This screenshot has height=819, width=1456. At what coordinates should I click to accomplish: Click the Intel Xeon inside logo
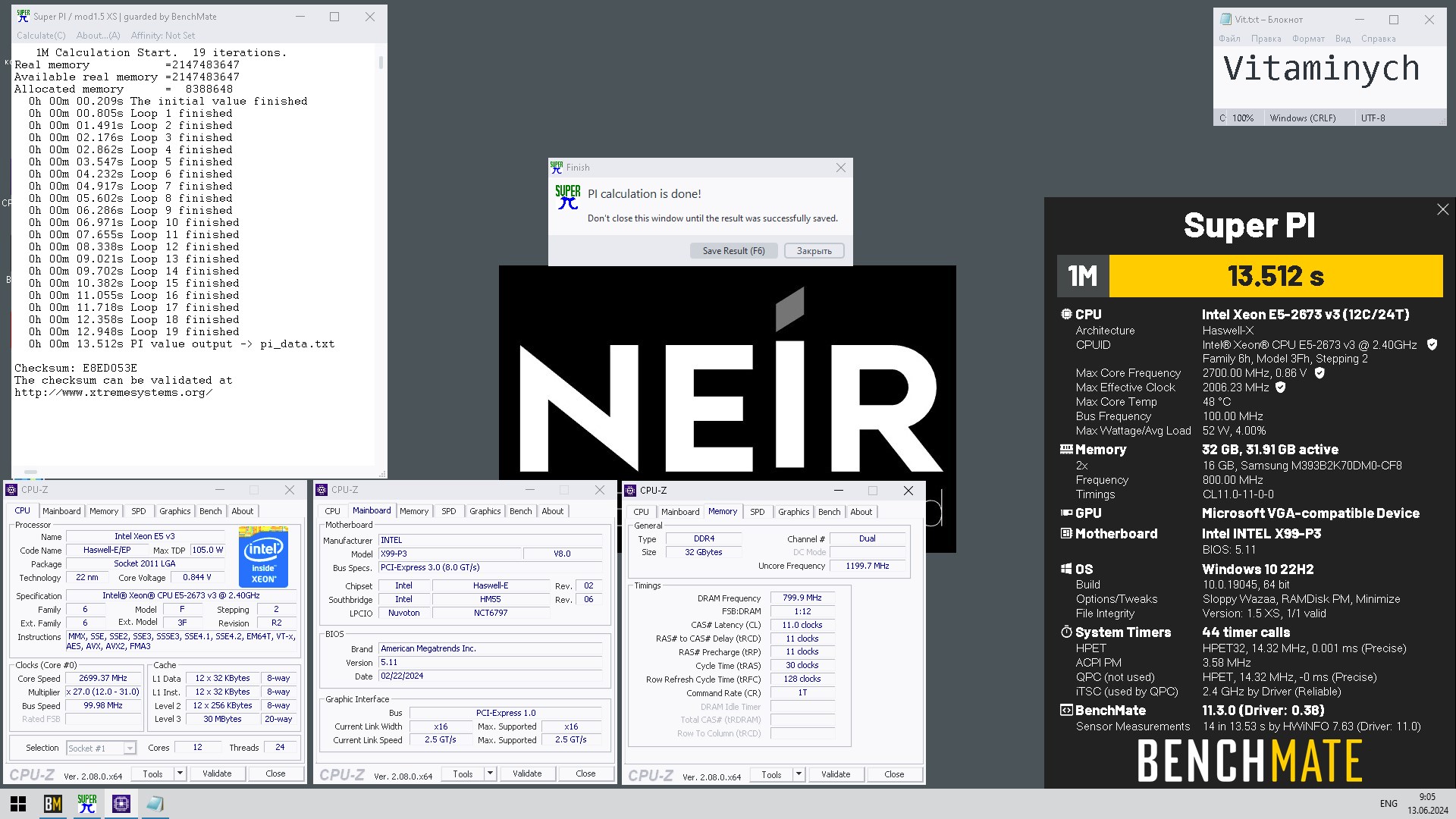263,556
